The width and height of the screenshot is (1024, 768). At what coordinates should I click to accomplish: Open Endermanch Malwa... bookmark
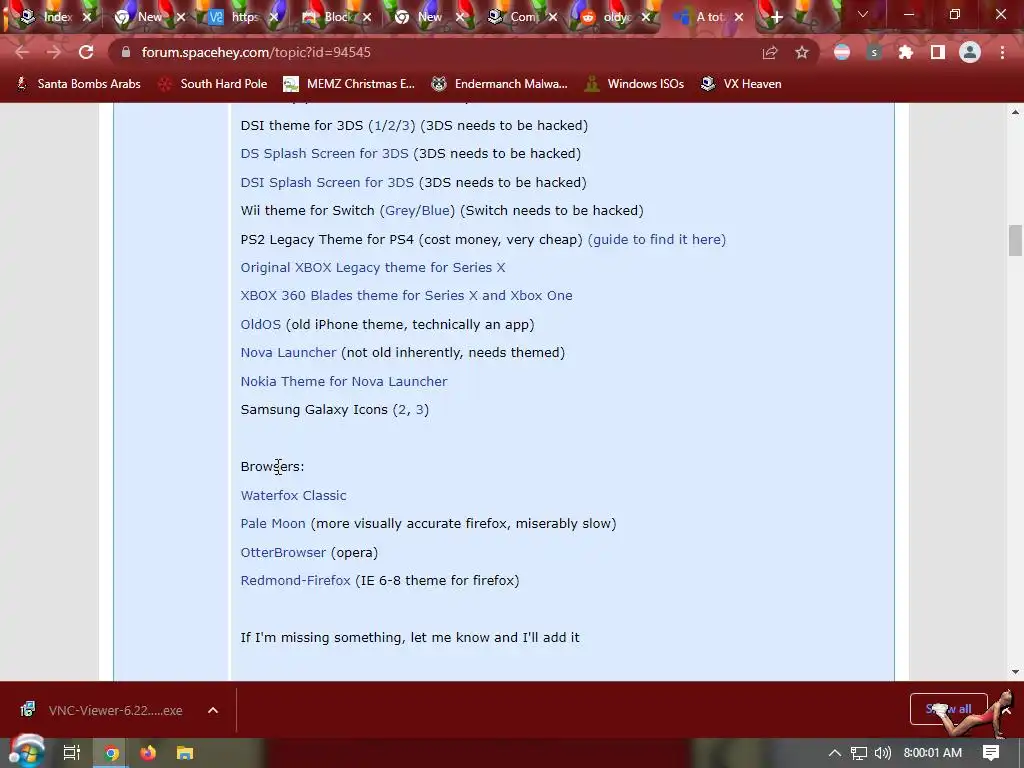(x=500, y=84)
